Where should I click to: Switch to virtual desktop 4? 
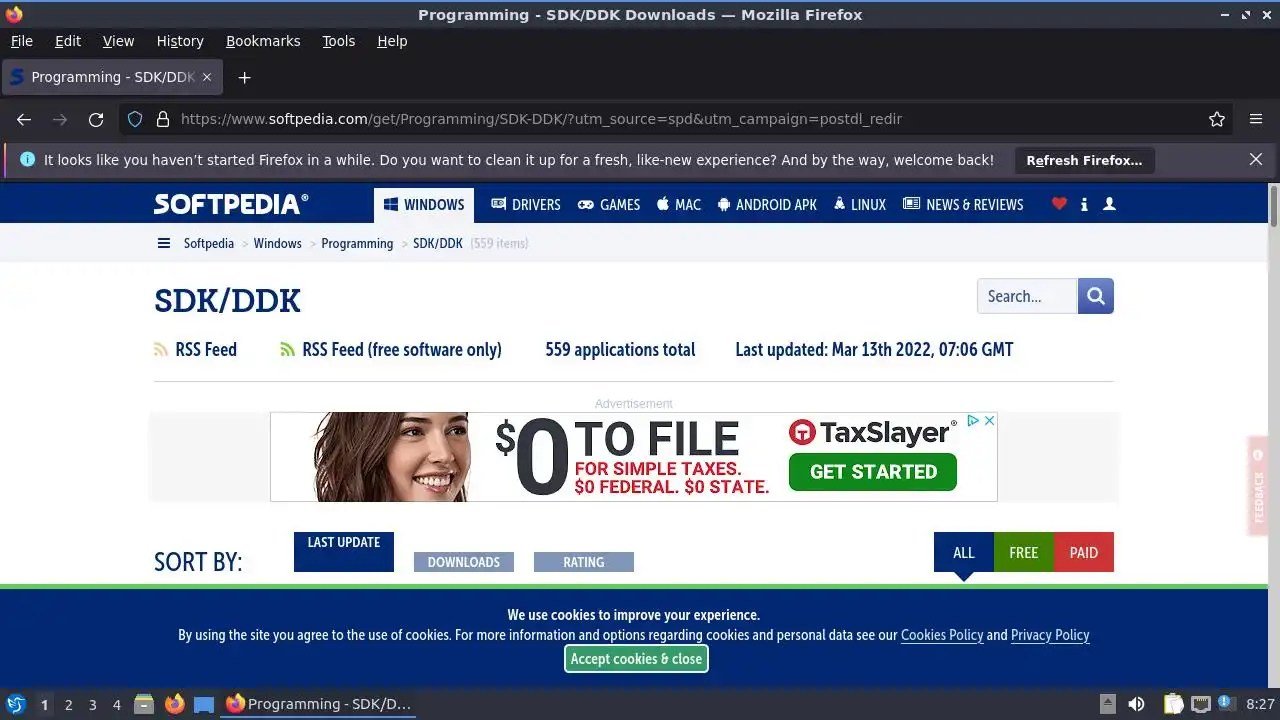pos(116,705)
